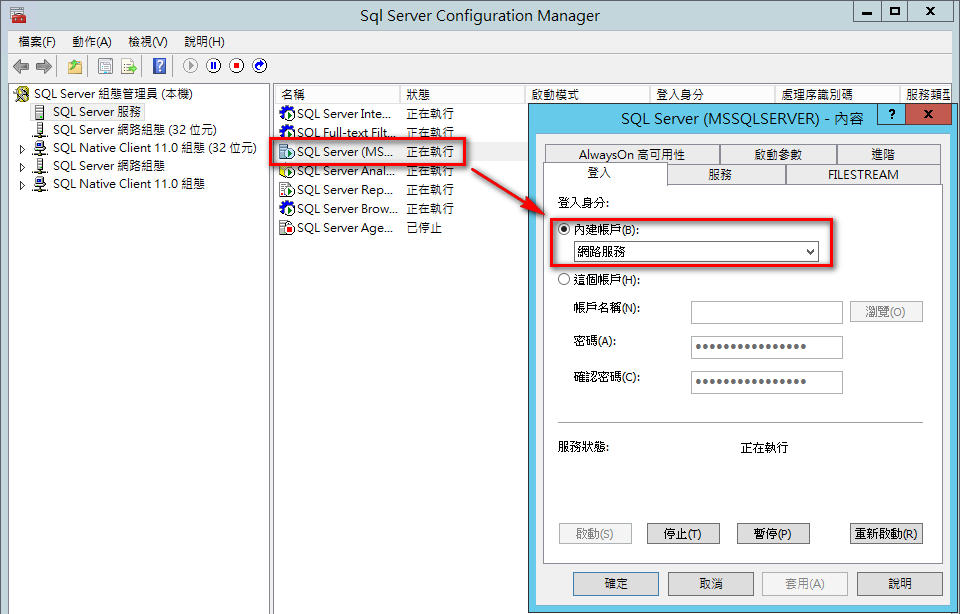Expand SQL Native Client 11.0 組態 (32 位元) node
The image size is (960, 614).
coord(23,149)
